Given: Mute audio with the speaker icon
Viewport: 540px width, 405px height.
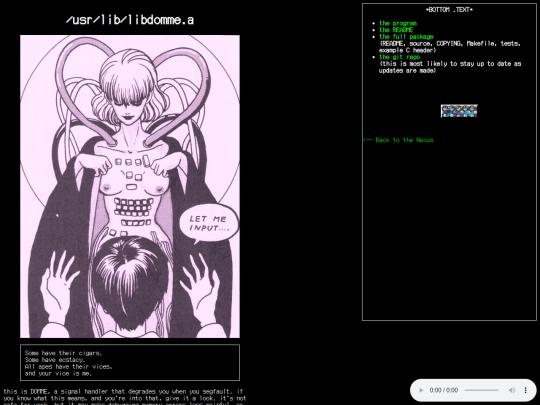Looking at the screenshot, I should point(512,390).
